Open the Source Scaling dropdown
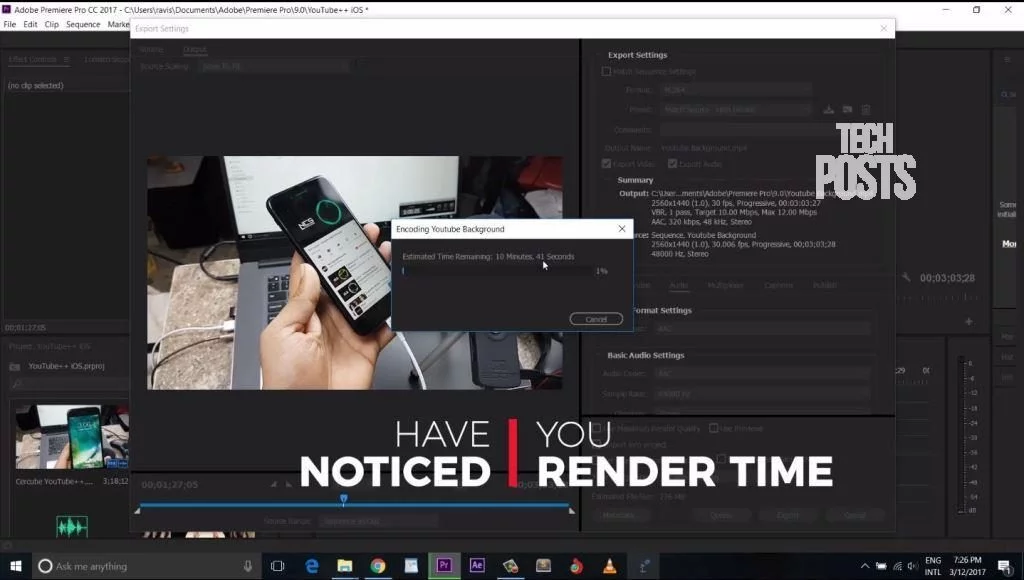 273,66
